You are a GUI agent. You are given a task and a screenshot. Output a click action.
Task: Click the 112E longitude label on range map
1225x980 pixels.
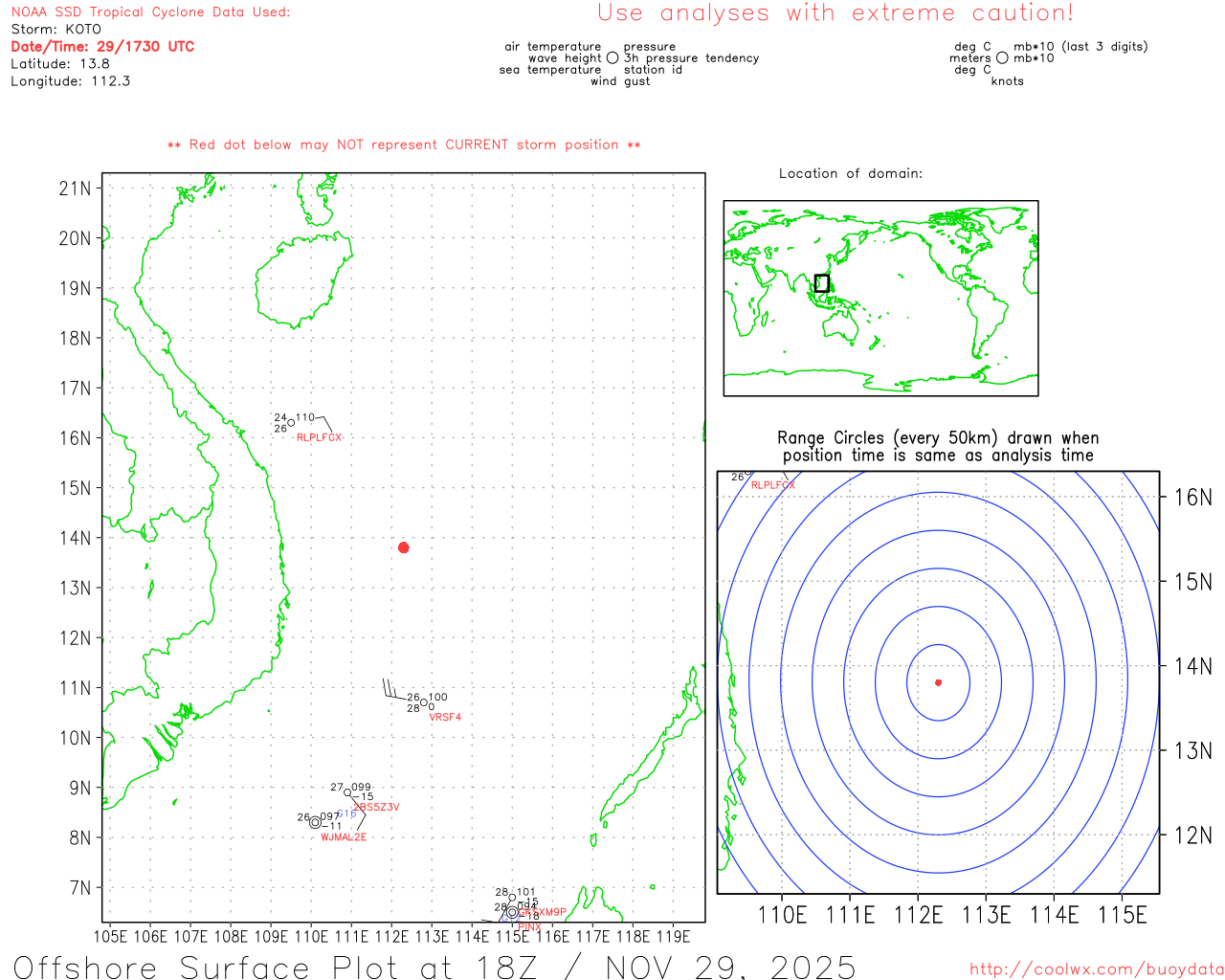tap(918, 915)
